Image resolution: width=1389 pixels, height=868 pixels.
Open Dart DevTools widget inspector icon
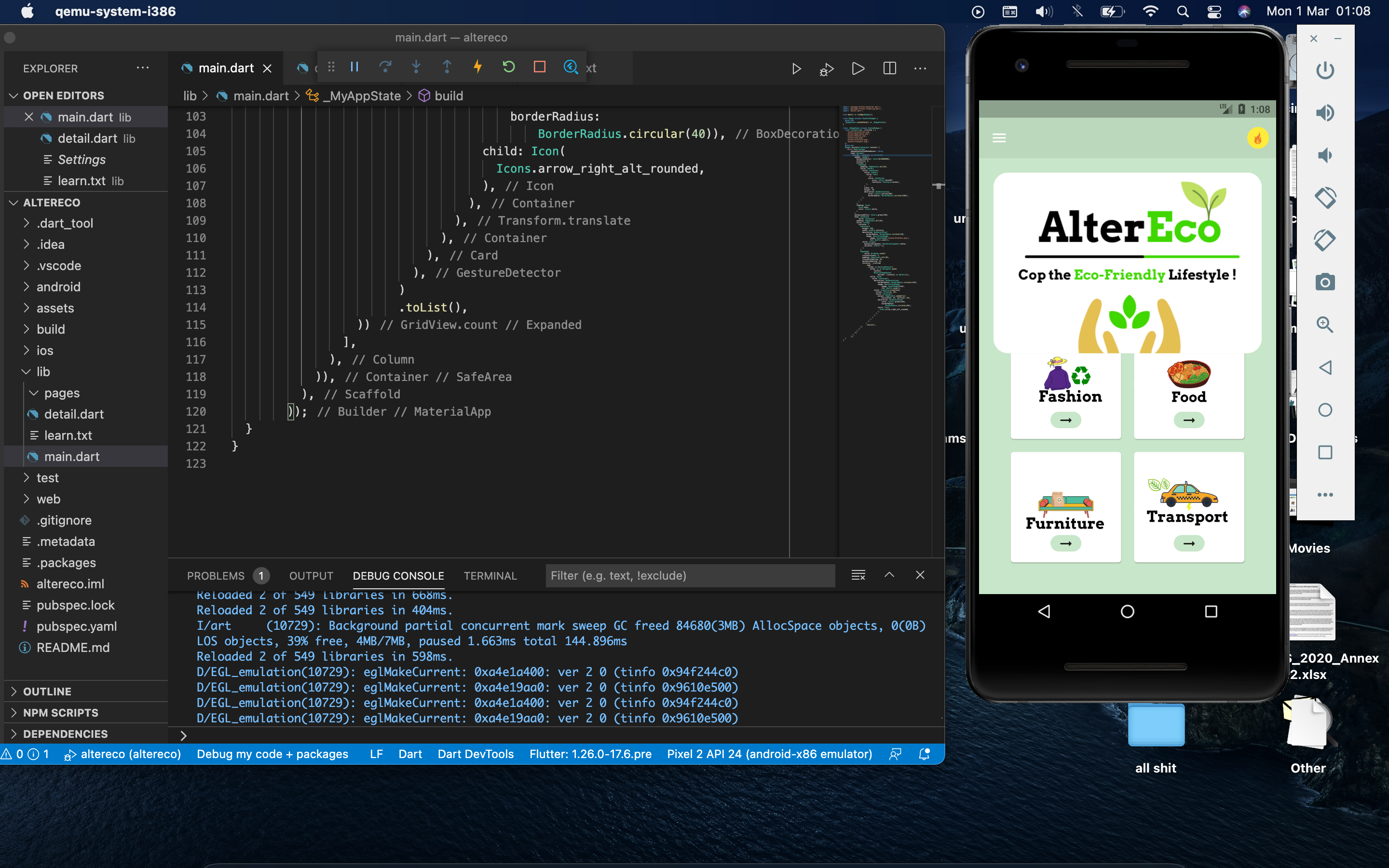click(x=570, y=67)
